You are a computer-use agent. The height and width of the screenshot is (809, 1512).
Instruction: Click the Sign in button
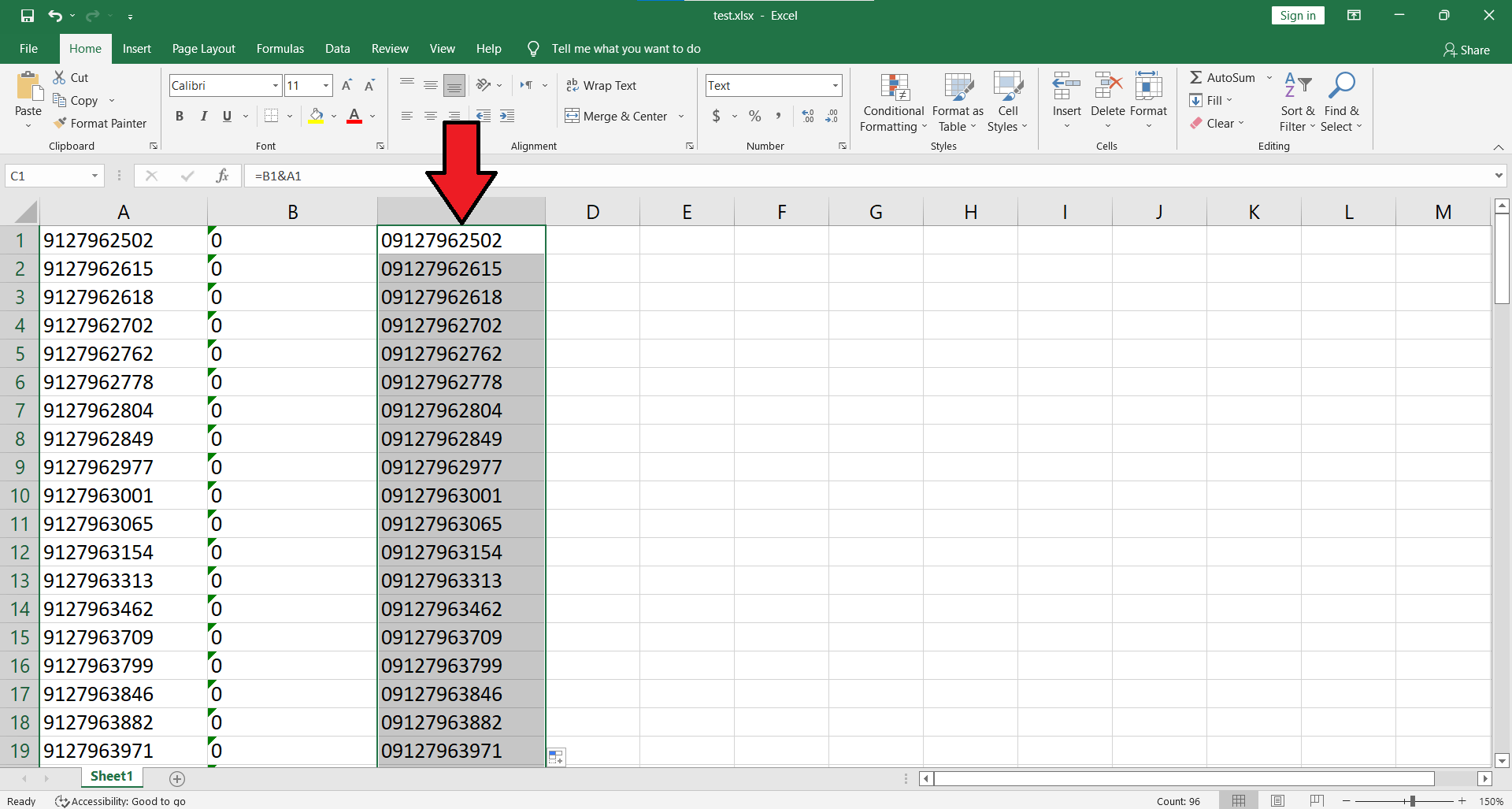1297,16
